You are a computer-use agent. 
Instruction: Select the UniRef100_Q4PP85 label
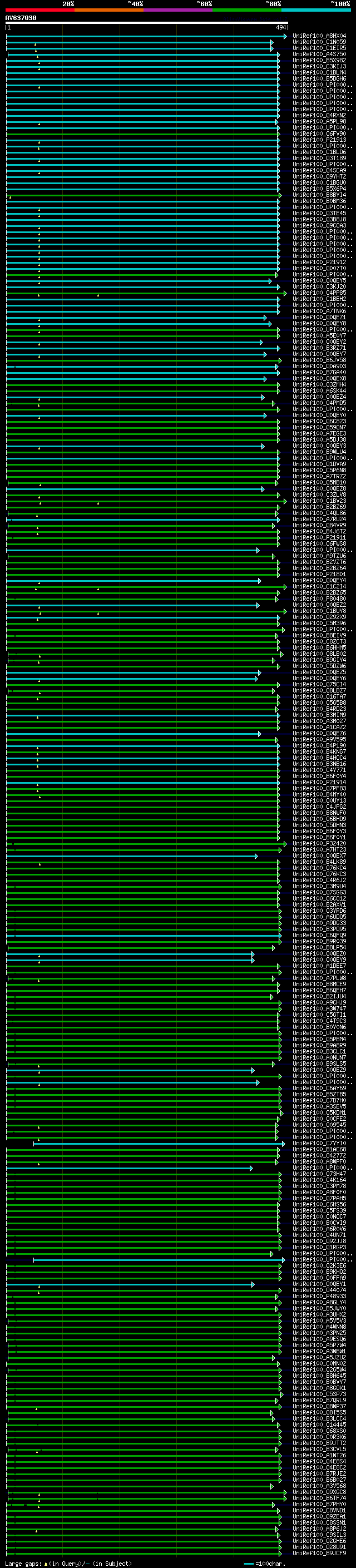pos(319,293)
